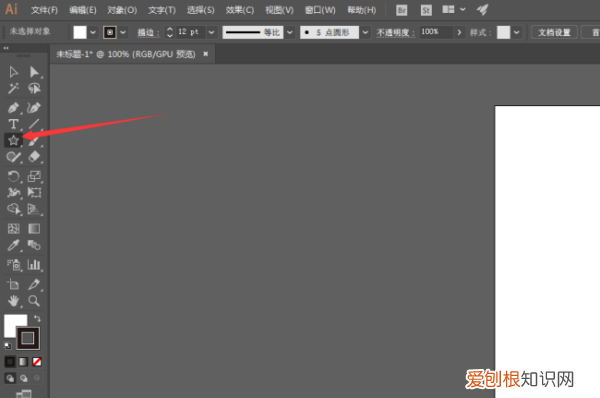Close the 未标题-1* document tab
The height and width of the screenshot is (398, 600).
tap(205, 54)
